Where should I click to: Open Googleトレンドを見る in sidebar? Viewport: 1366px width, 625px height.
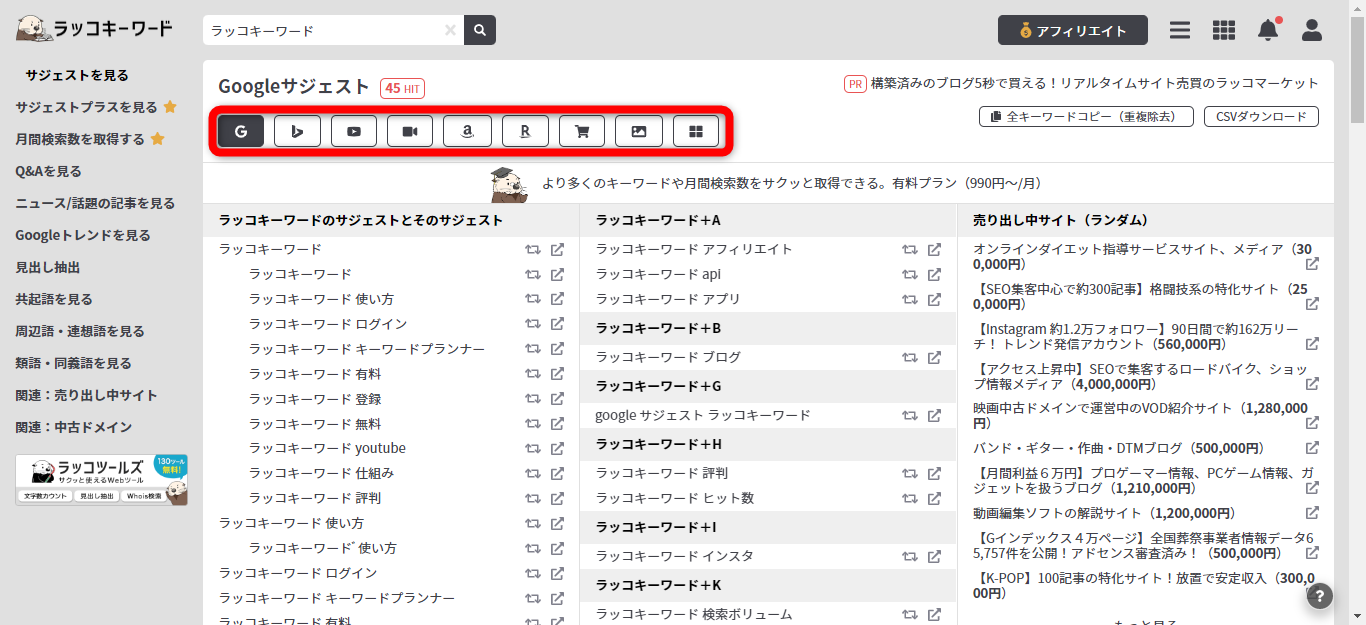(x=83, y=235)
